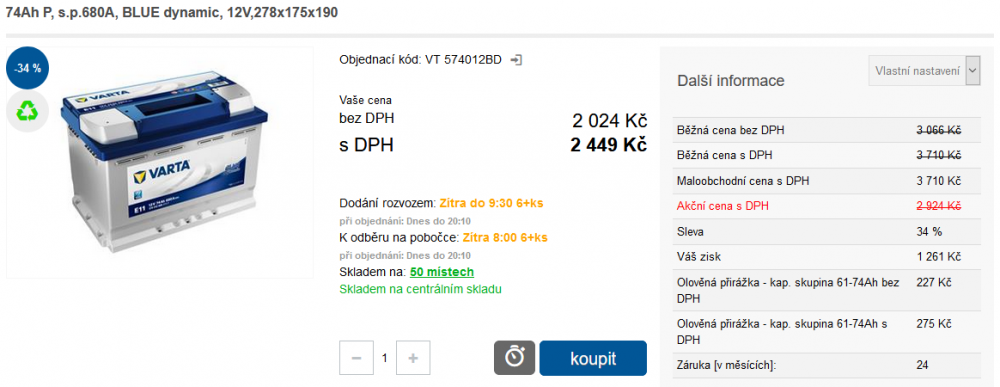Viewport: 1000px width, 387px height.
Task: Click Skladem na centrálním skladu text
Action: point(420,289)
